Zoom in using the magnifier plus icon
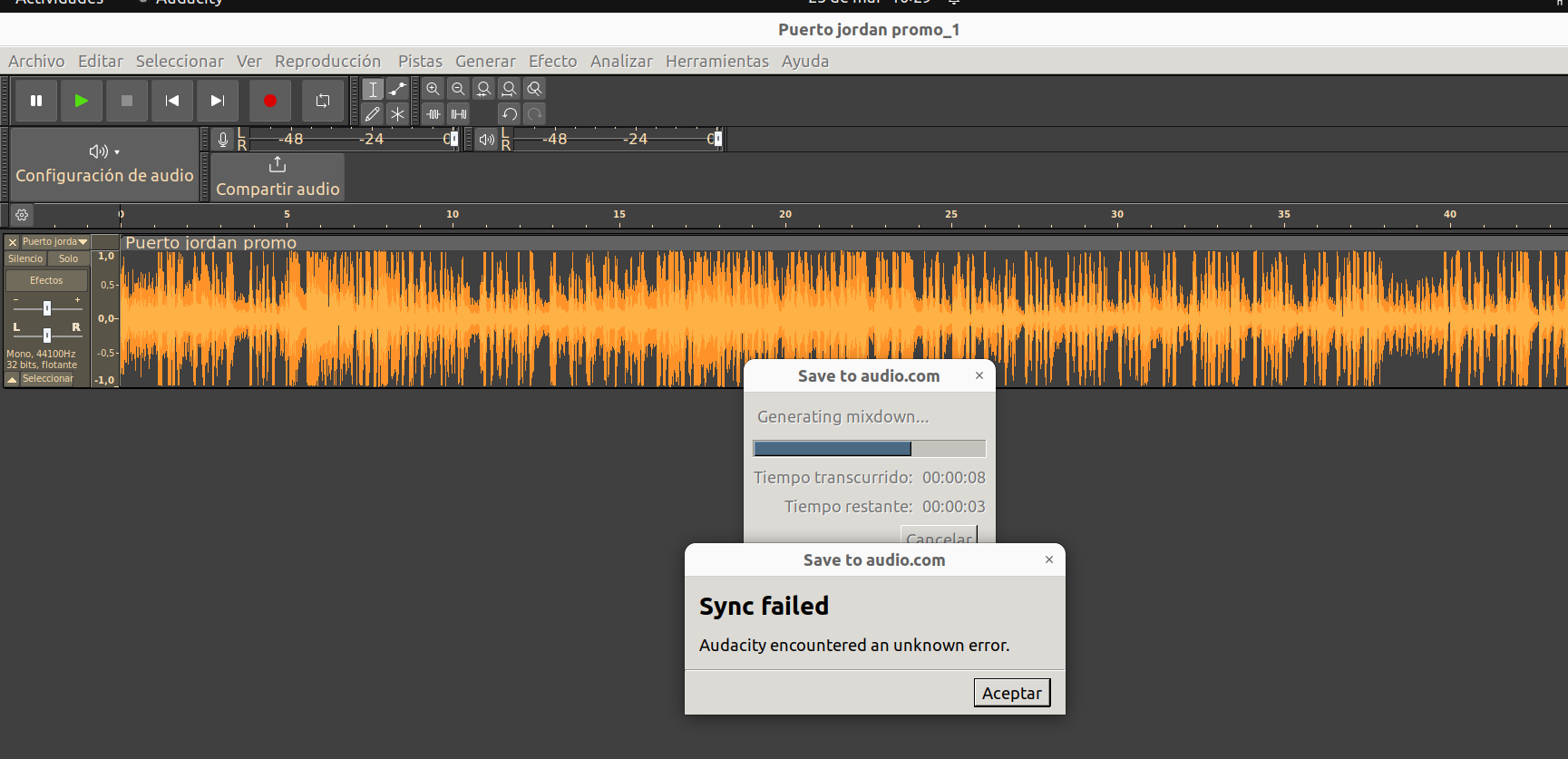Screen dimensions: 1568x759 tap(433, 89)
